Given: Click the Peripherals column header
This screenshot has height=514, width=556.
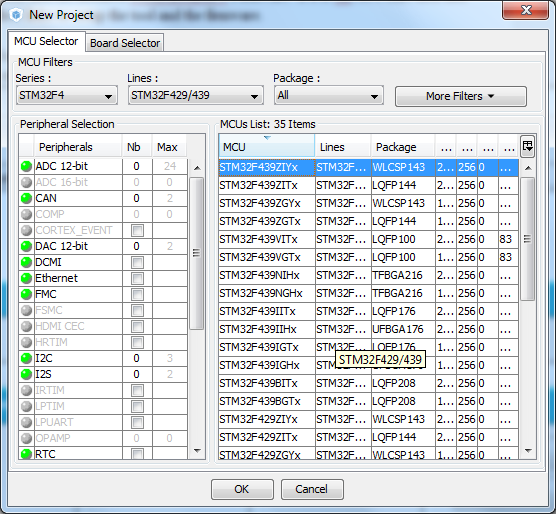Looking at the screenshot, I should 78,147.
